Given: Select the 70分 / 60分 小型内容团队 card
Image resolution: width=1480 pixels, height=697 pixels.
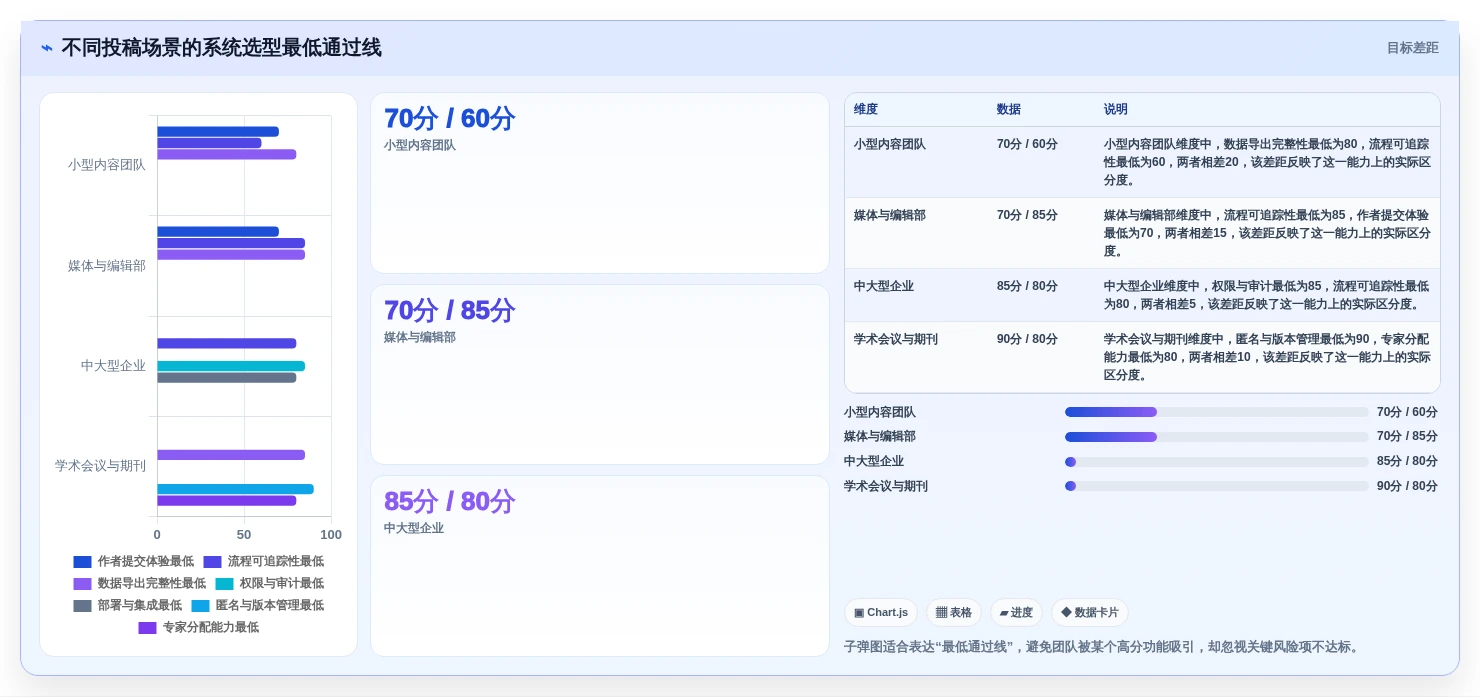Looking at the screenshot, I should 600,183.
